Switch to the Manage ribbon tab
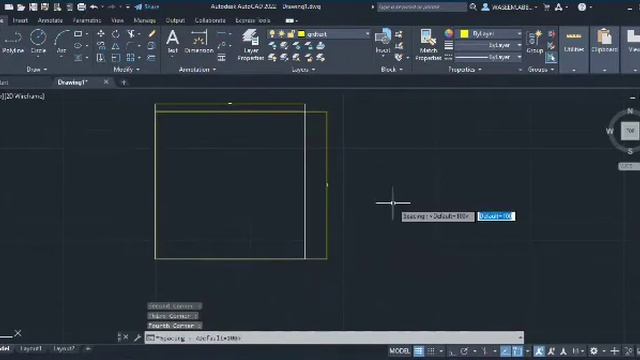640x360 pixels. 144,20
